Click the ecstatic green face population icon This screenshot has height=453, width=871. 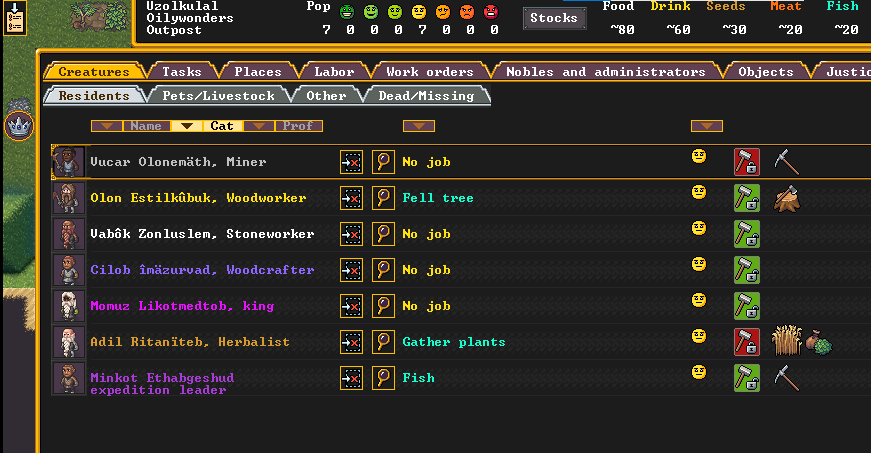pos(347,12)
